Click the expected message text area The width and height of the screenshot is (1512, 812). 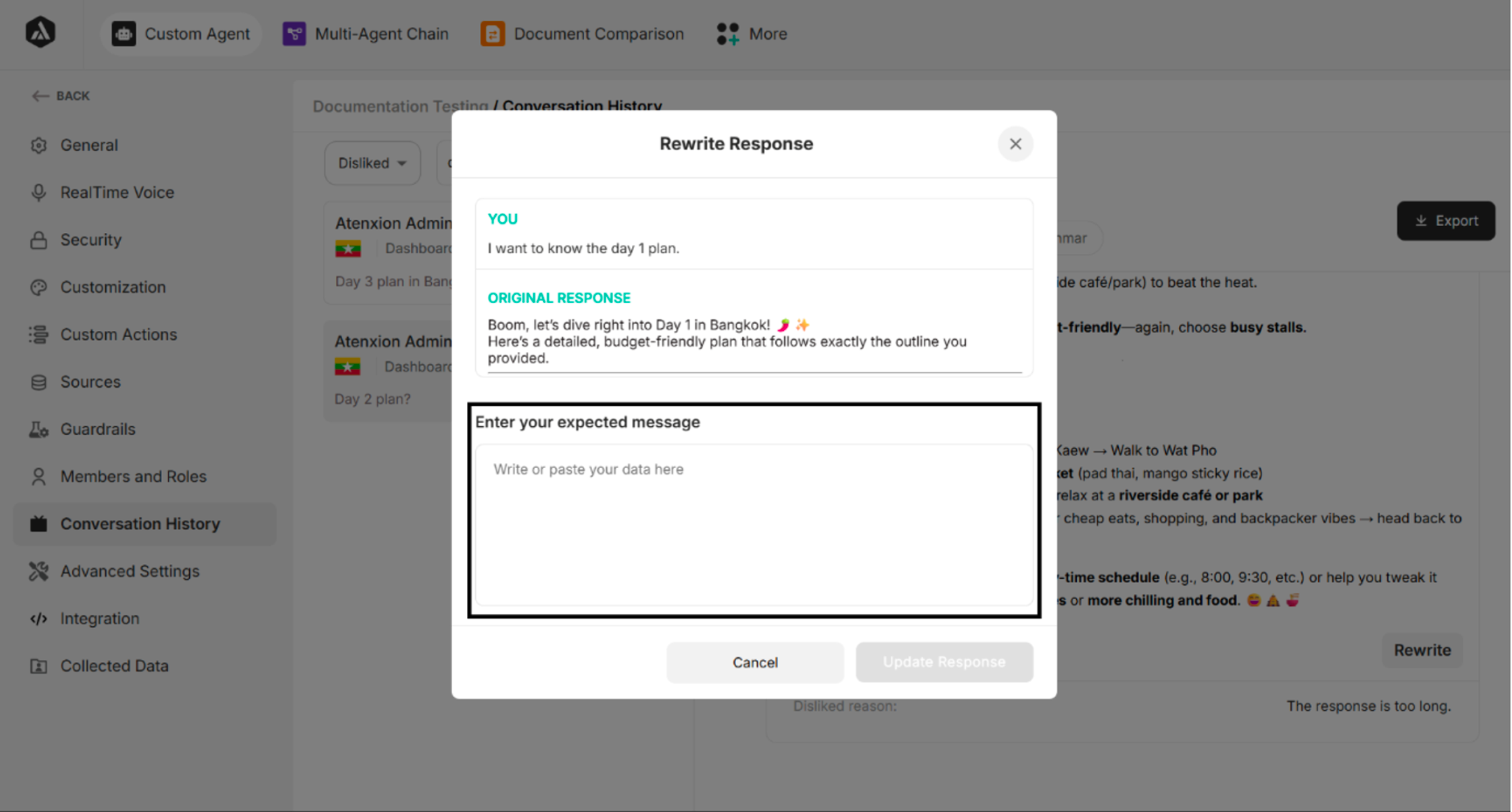pos(754,524)
